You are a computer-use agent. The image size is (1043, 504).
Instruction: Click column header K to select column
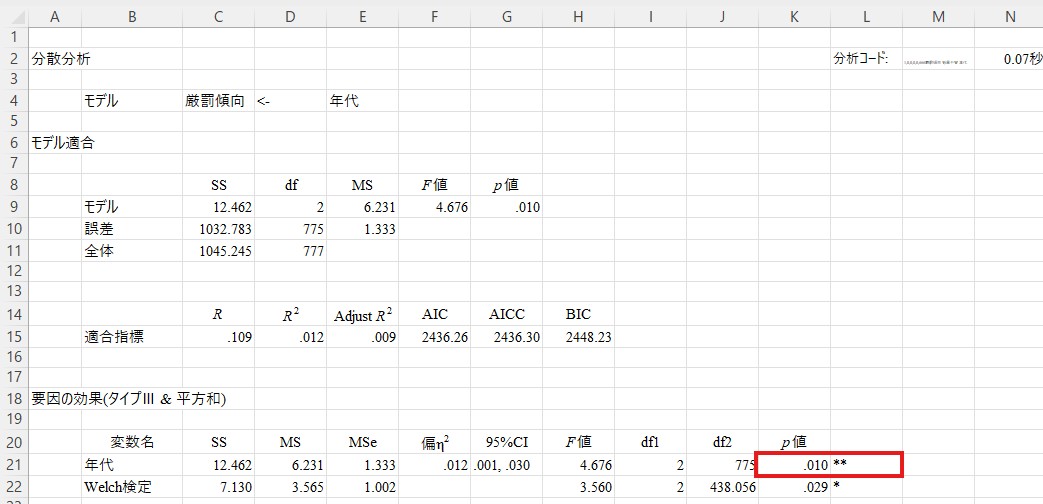click(x=793, y=16)
